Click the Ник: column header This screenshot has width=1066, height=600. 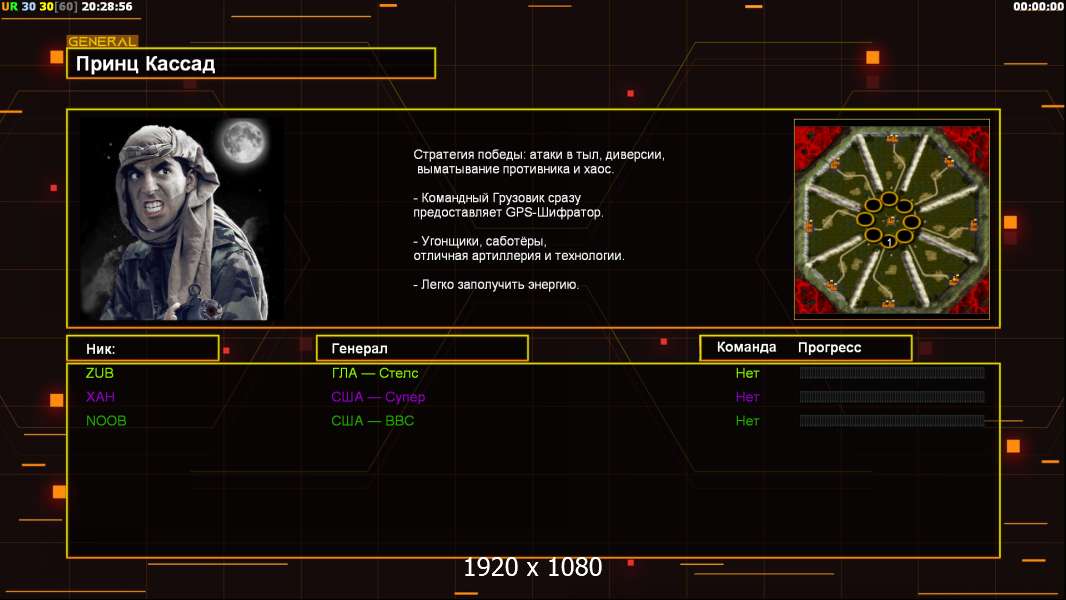click(x=142, y=348)
